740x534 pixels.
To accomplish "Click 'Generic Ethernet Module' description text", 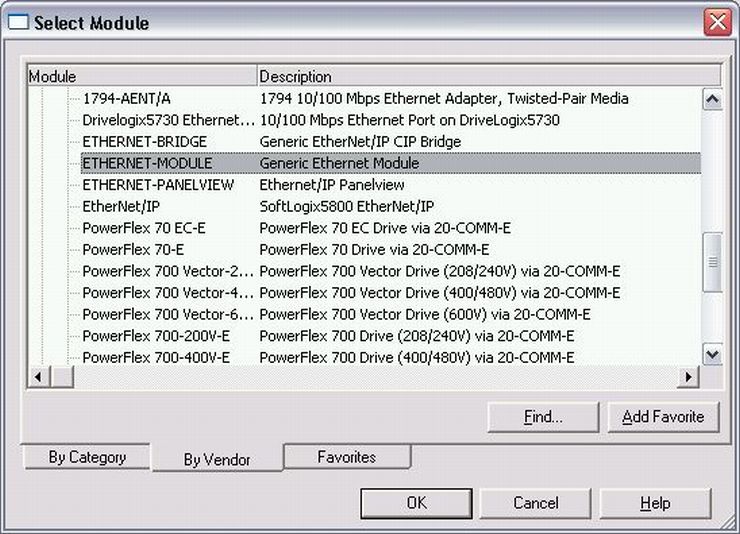I will [x=339, y=163].
